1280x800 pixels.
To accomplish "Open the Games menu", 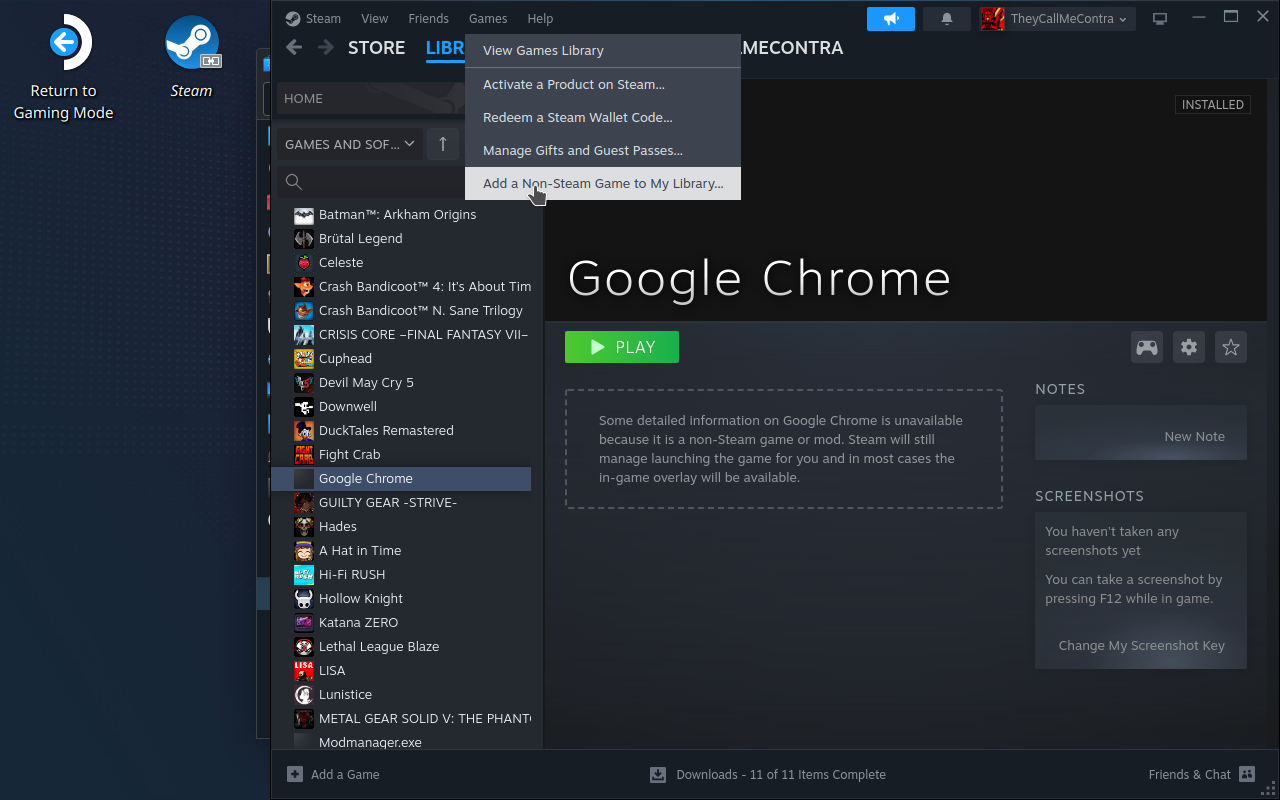I will coord(488,18).
